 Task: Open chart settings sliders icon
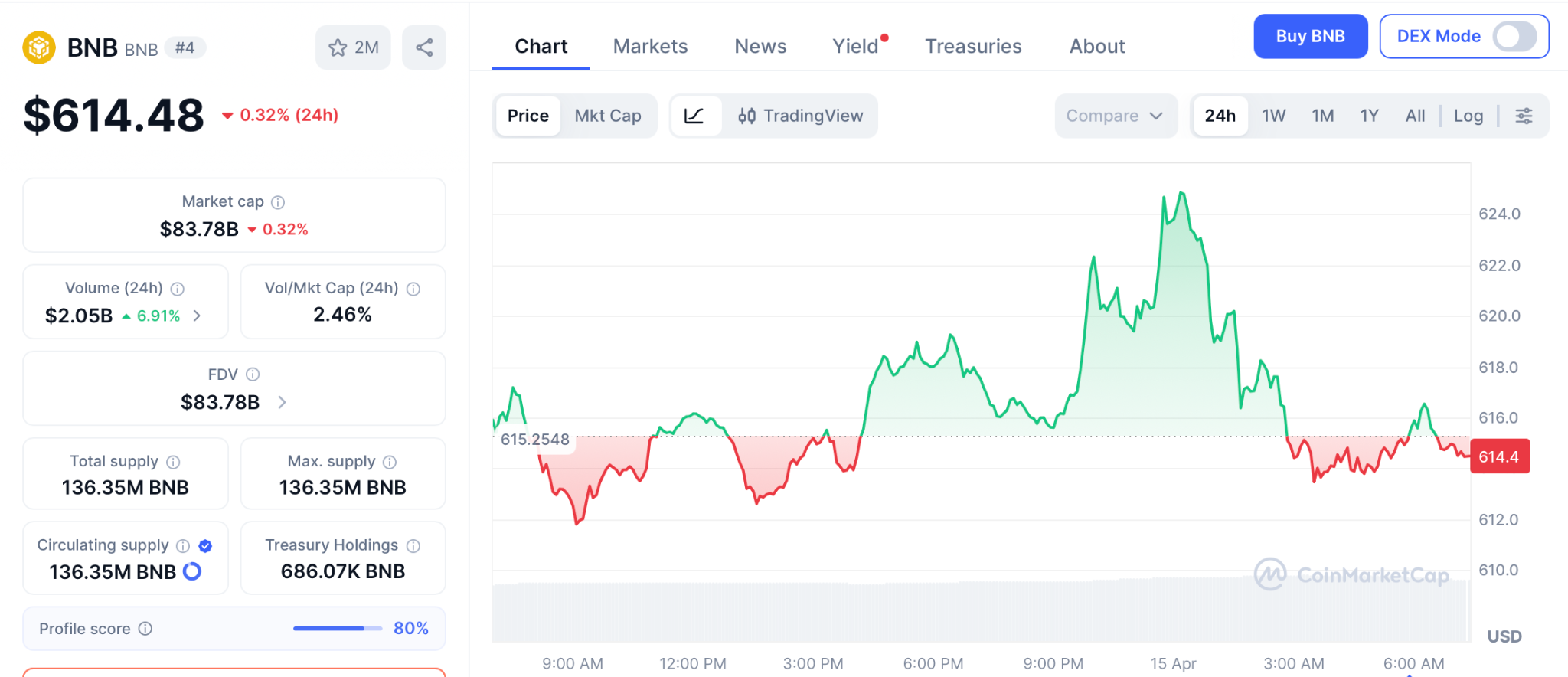pyautogui.click(x=1524, y=116)
